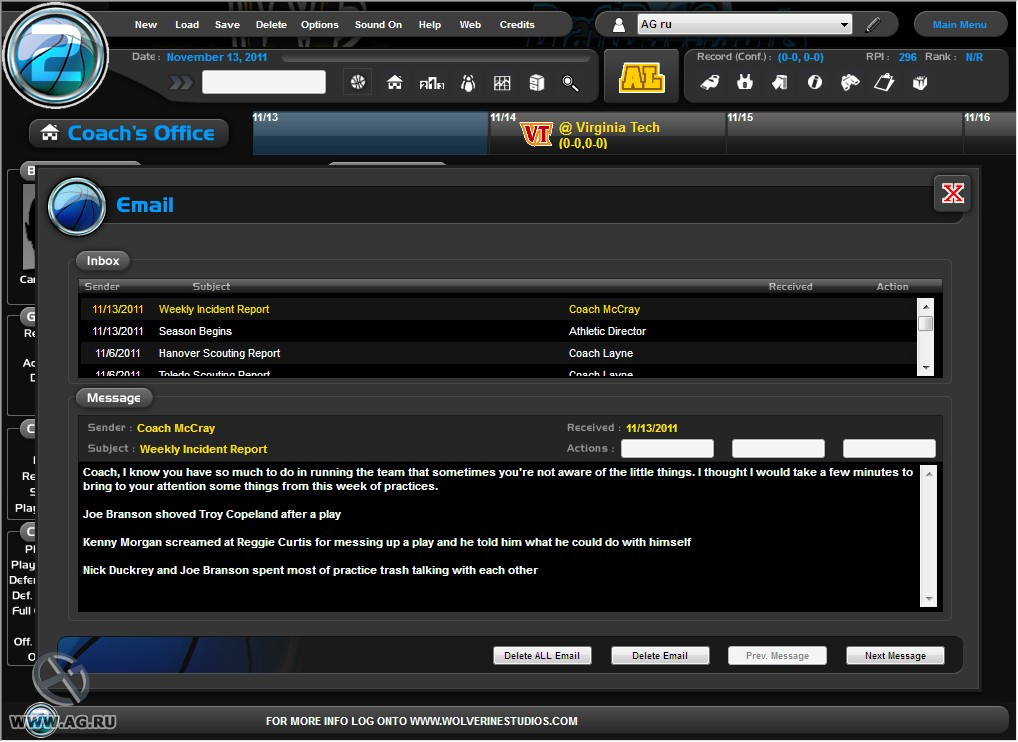The image size is (1018, 742).
Task: Click the third empty Actions box
Action: tap(889, 449)
